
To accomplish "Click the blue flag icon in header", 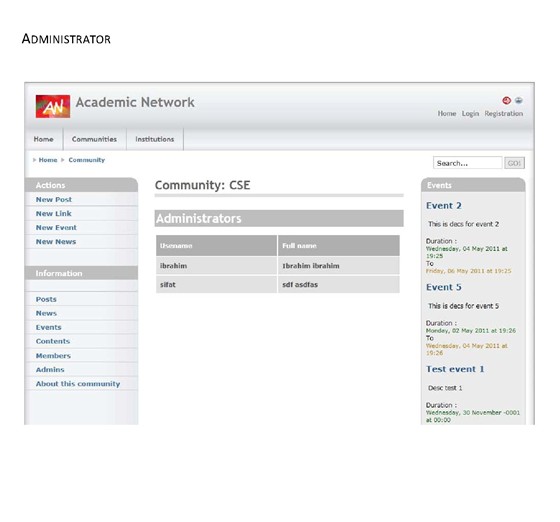I will point(519,101).
